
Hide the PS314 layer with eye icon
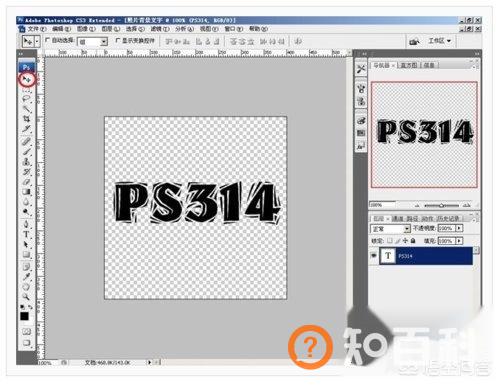pos(374,256)
